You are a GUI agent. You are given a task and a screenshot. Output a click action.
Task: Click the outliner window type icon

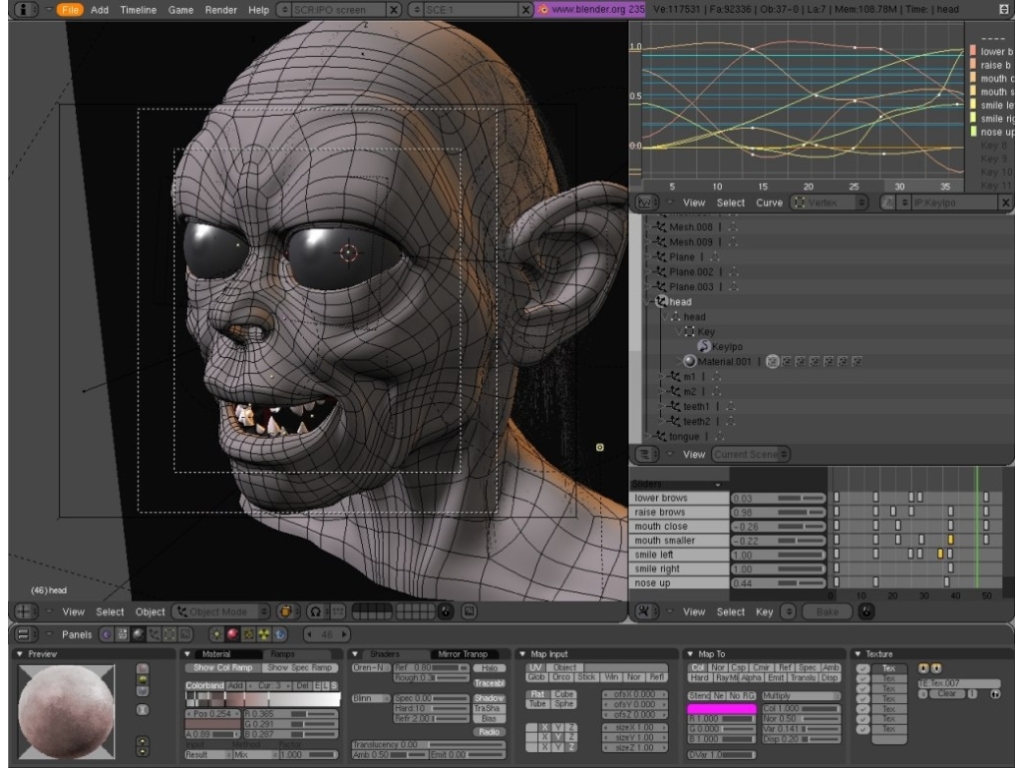point(646,454)
